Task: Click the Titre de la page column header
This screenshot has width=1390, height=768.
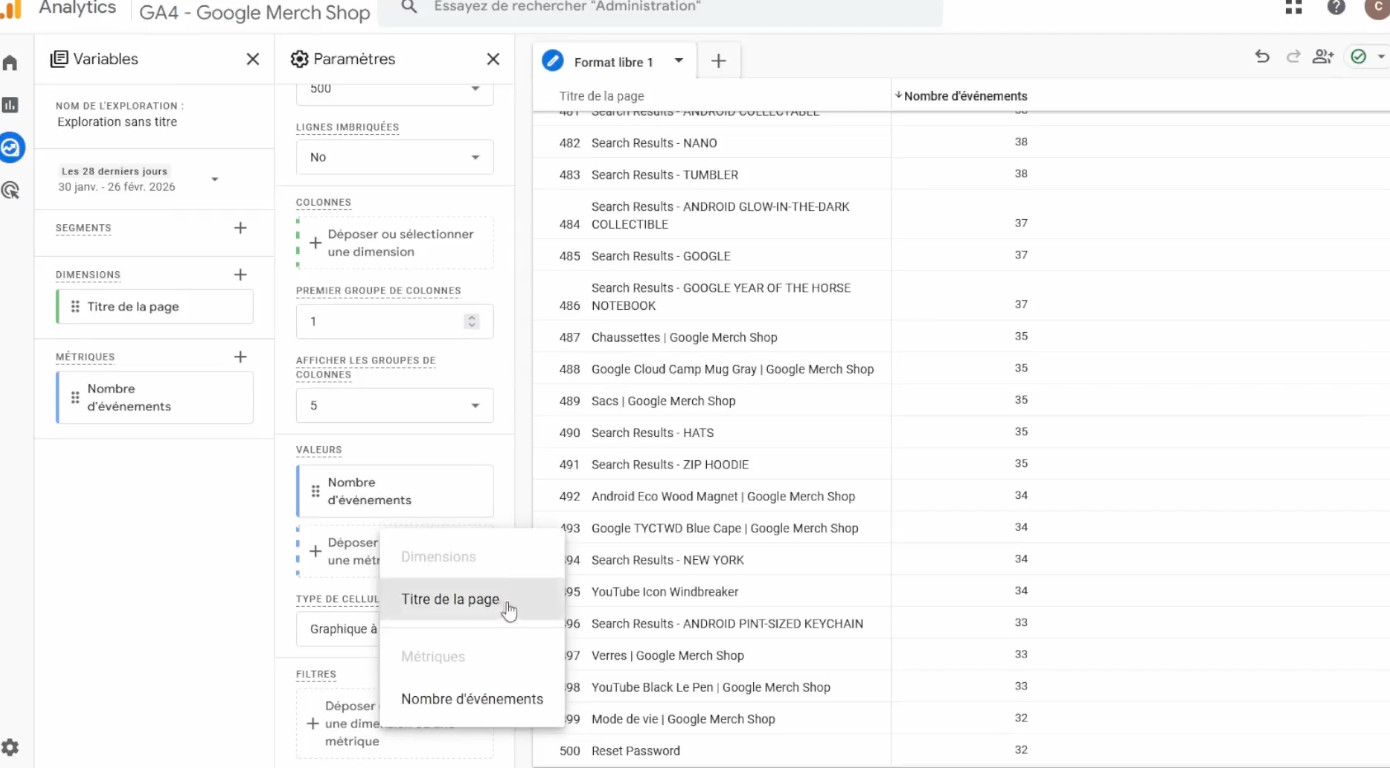Action: coord(601,96)
